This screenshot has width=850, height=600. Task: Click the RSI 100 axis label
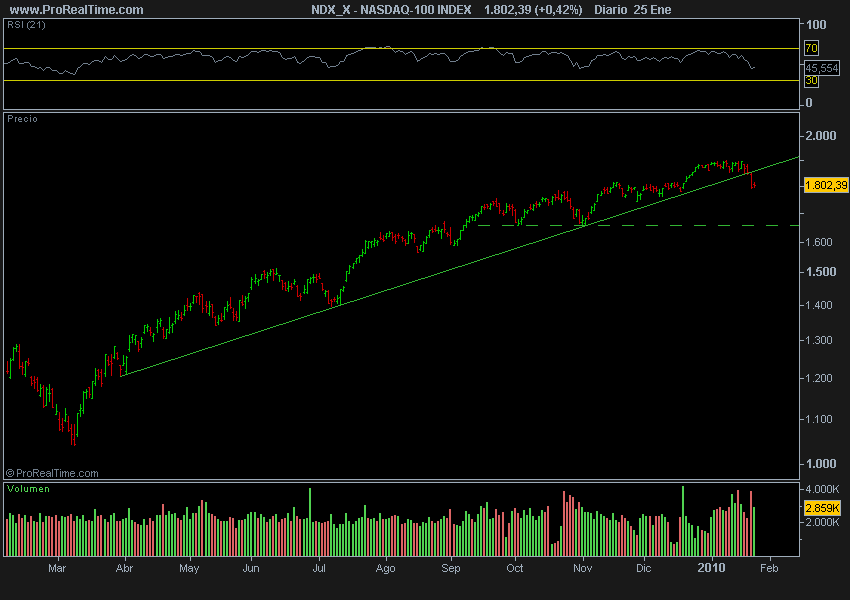coord(816,24)
